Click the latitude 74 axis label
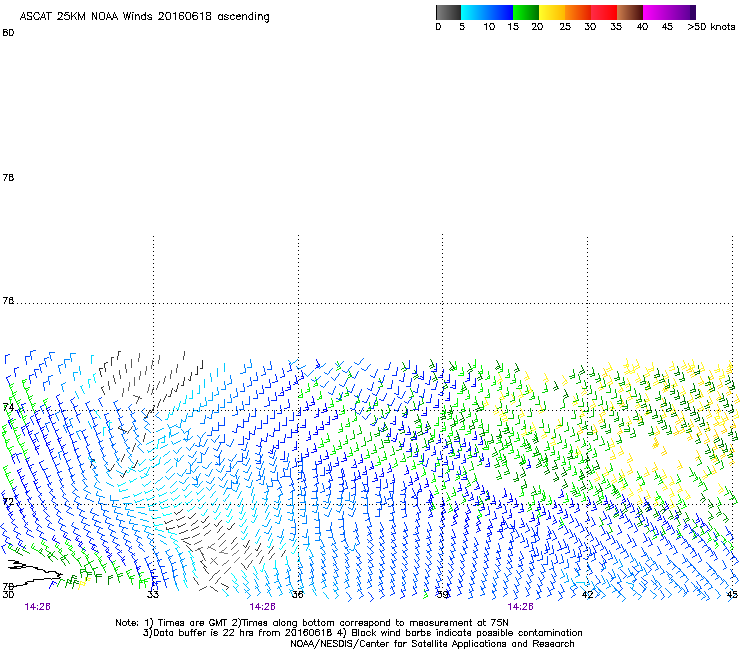This screenshot has height=650, width=740. point(8,407)
